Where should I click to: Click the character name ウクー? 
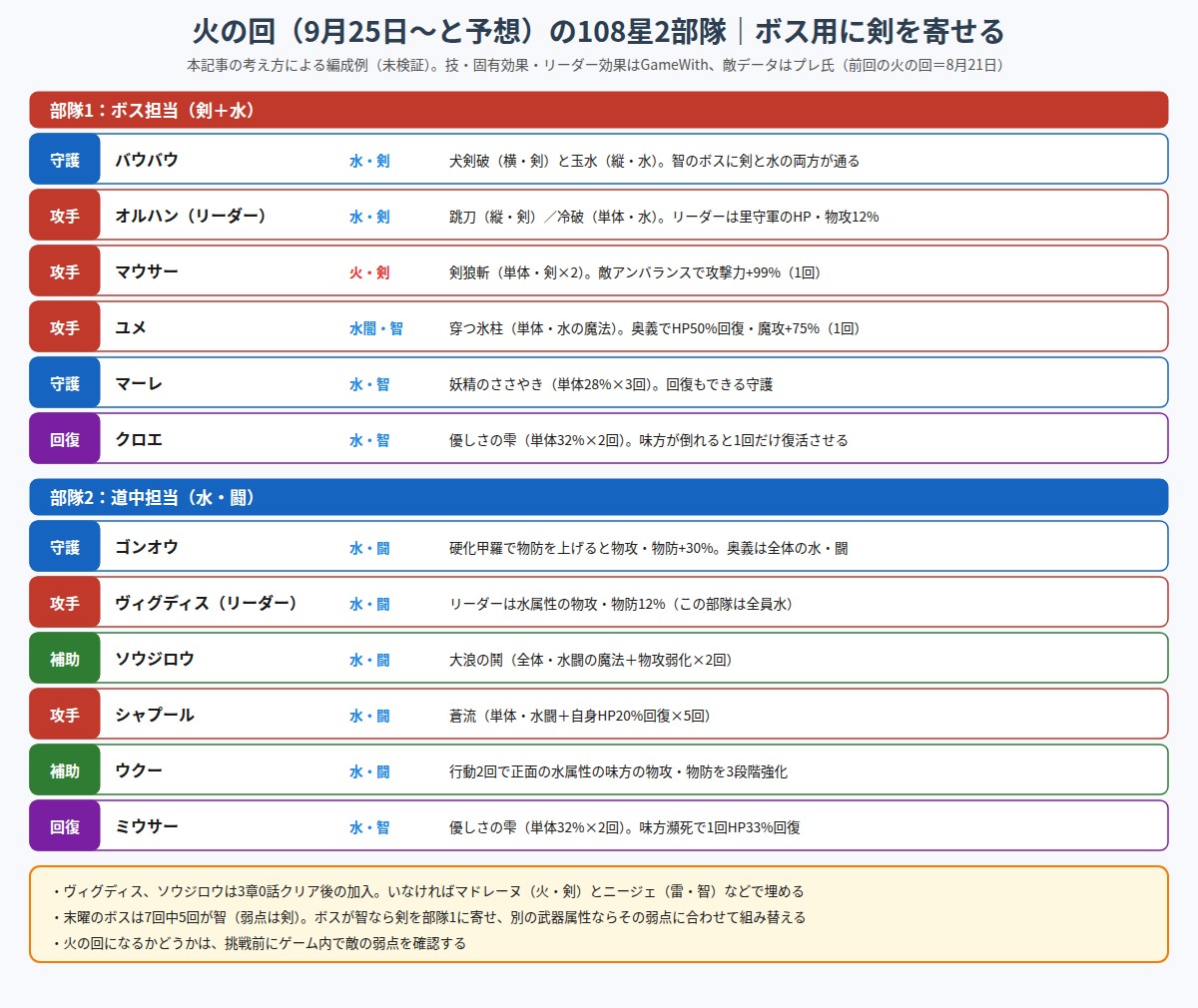point(139,770)
